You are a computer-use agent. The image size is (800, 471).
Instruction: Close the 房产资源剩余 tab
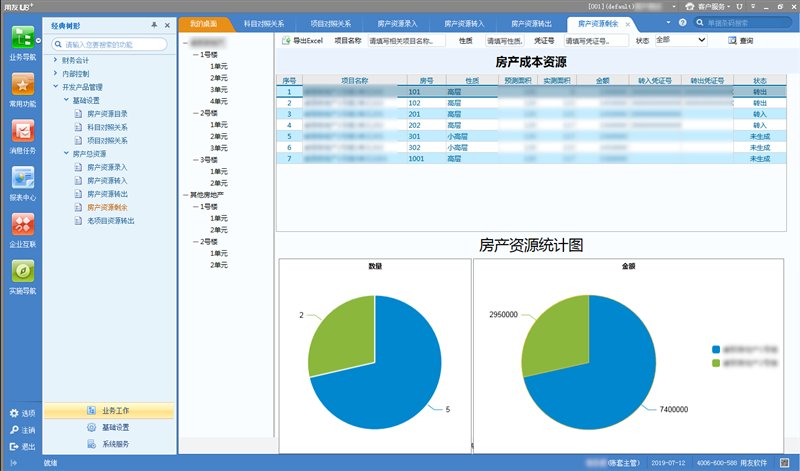[x=628, y=24]
